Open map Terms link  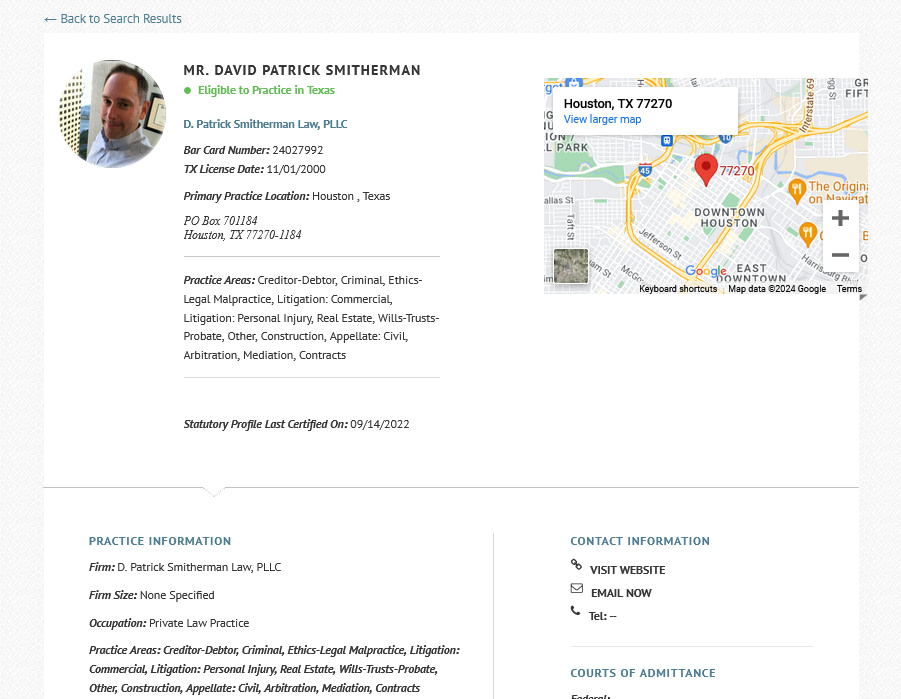point(849,289)
